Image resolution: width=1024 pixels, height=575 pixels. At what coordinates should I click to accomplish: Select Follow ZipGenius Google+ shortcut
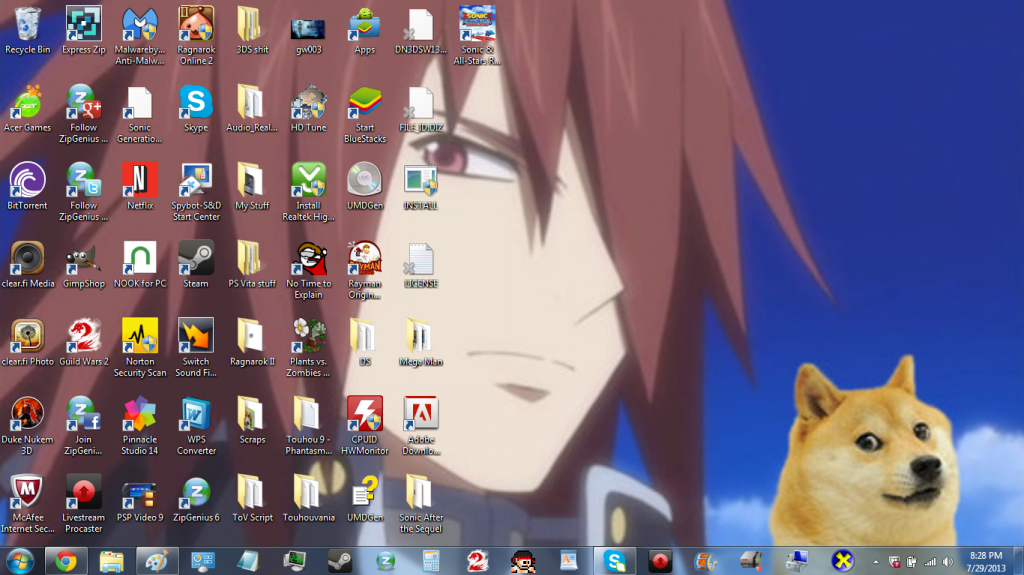[x=84, y=114]
